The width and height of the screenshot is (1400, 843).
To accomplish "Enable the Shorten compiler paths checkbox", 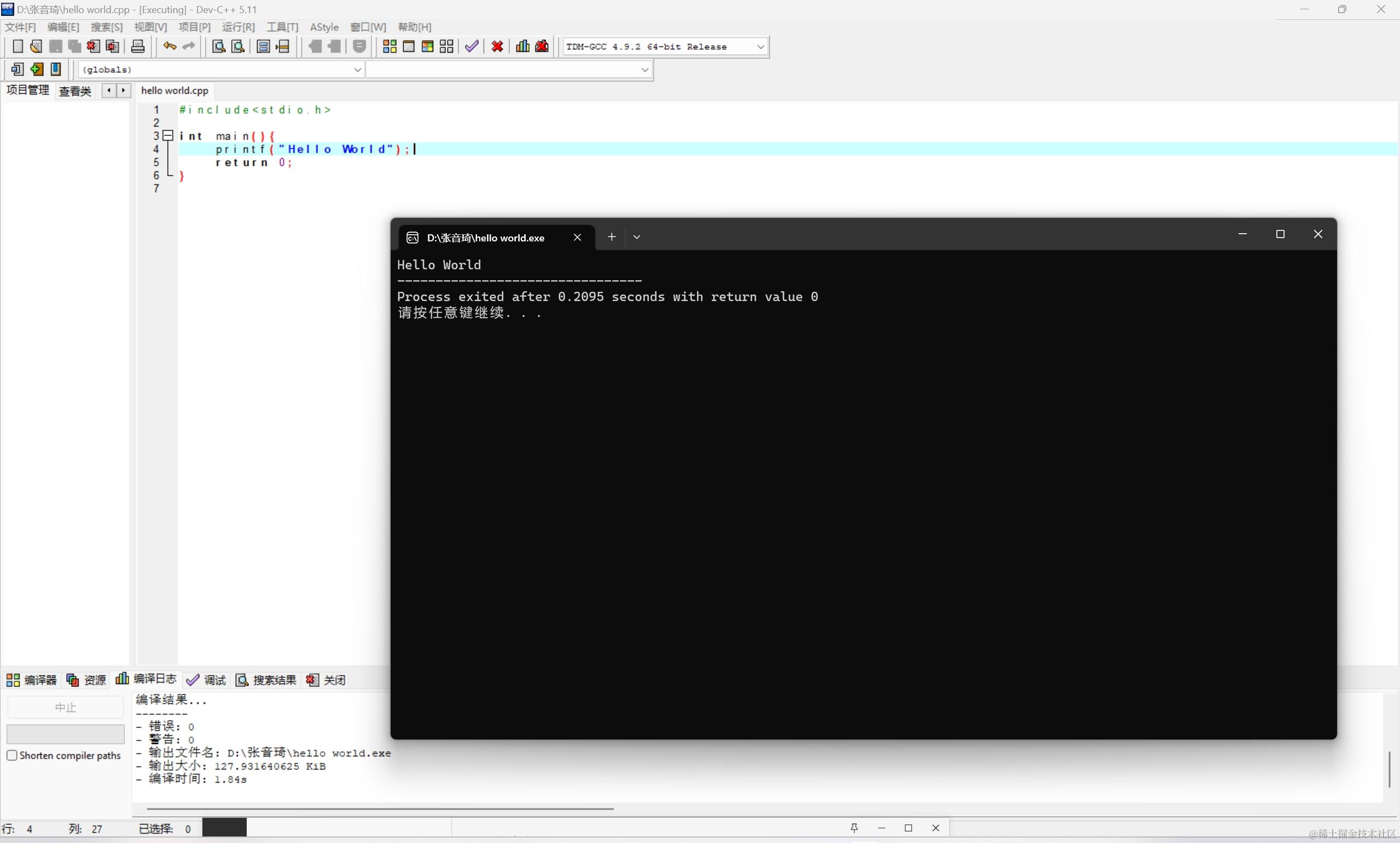I will (x=13, y=755).
